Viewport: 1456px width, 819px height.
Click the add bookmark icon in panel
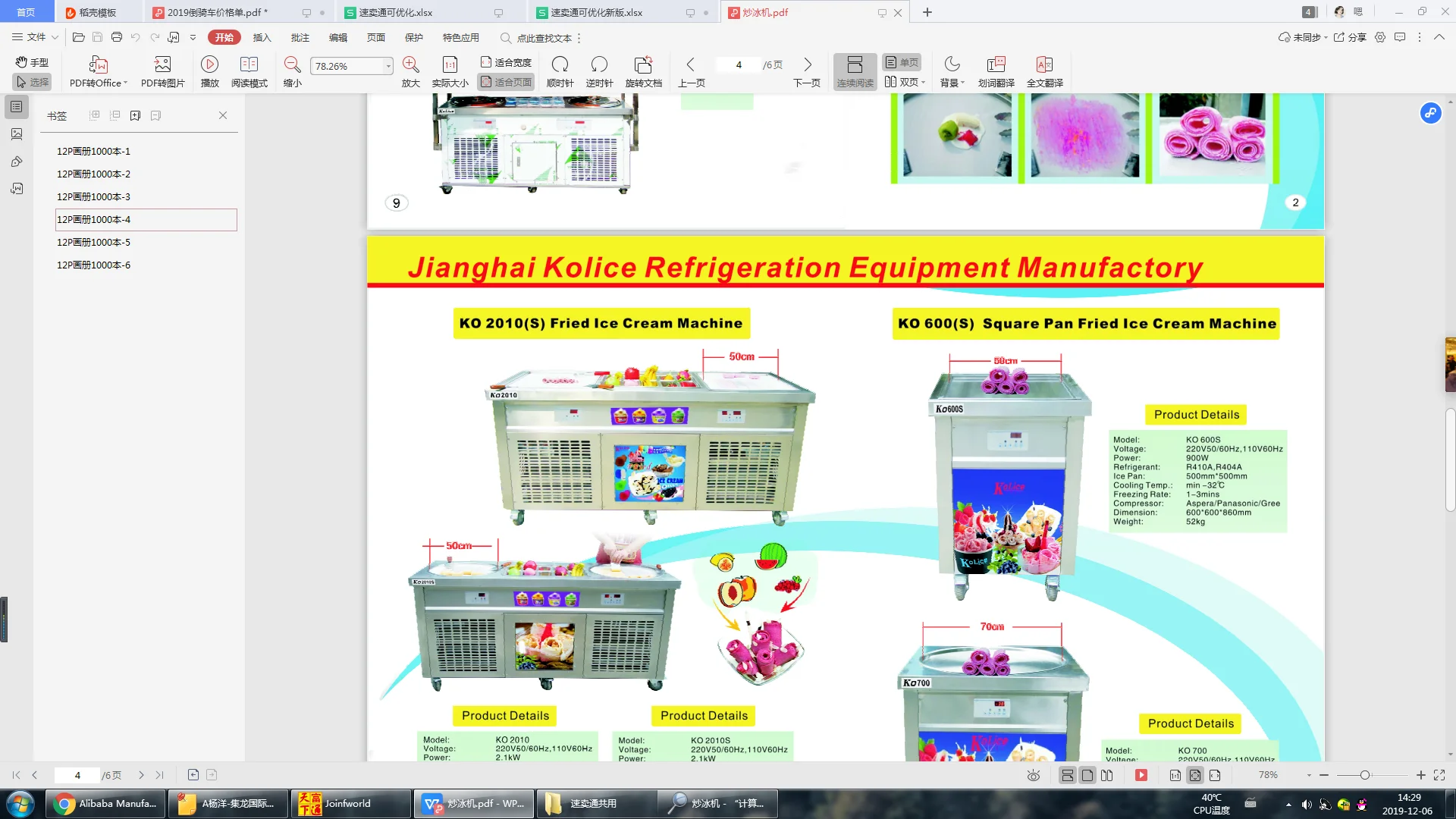pos(135,115)
